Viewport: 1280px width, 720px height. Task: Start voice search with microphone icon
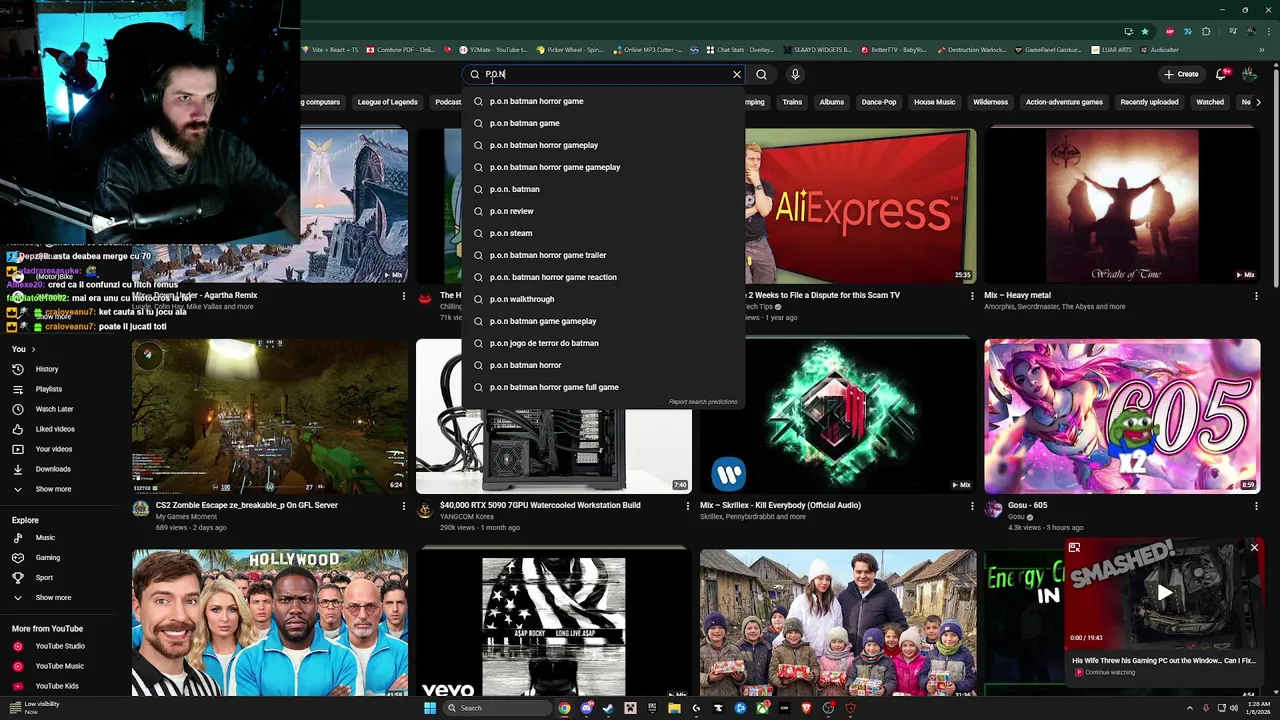(x=795, y=74)
